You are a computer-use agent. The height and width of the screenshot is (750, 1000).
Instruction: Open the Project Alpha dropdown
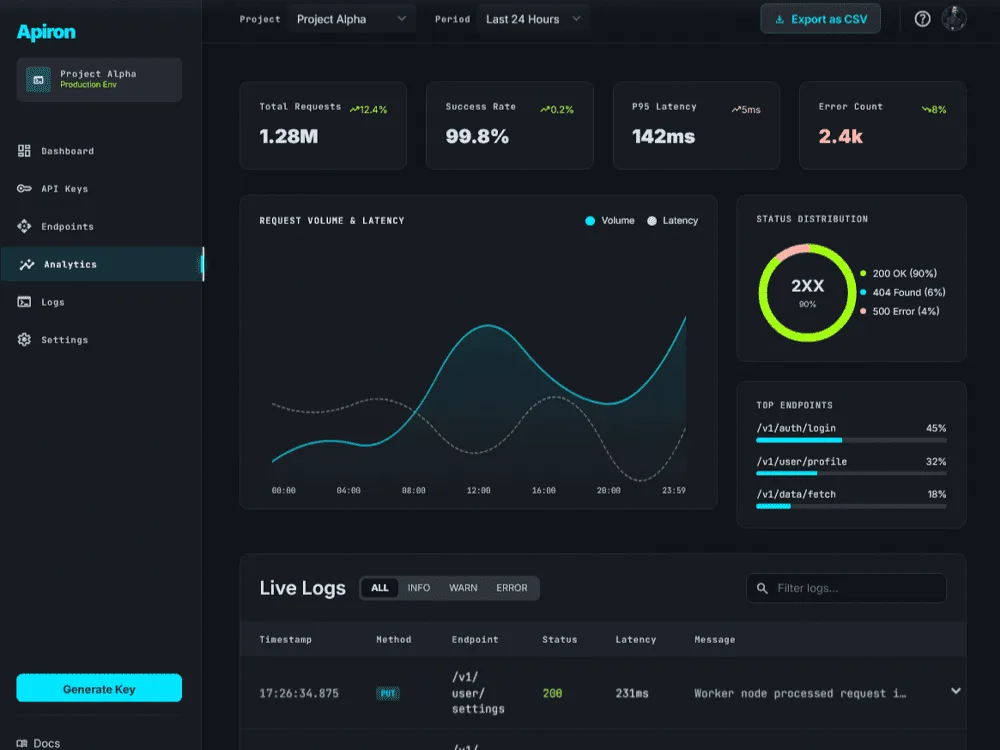click(351, 19)
